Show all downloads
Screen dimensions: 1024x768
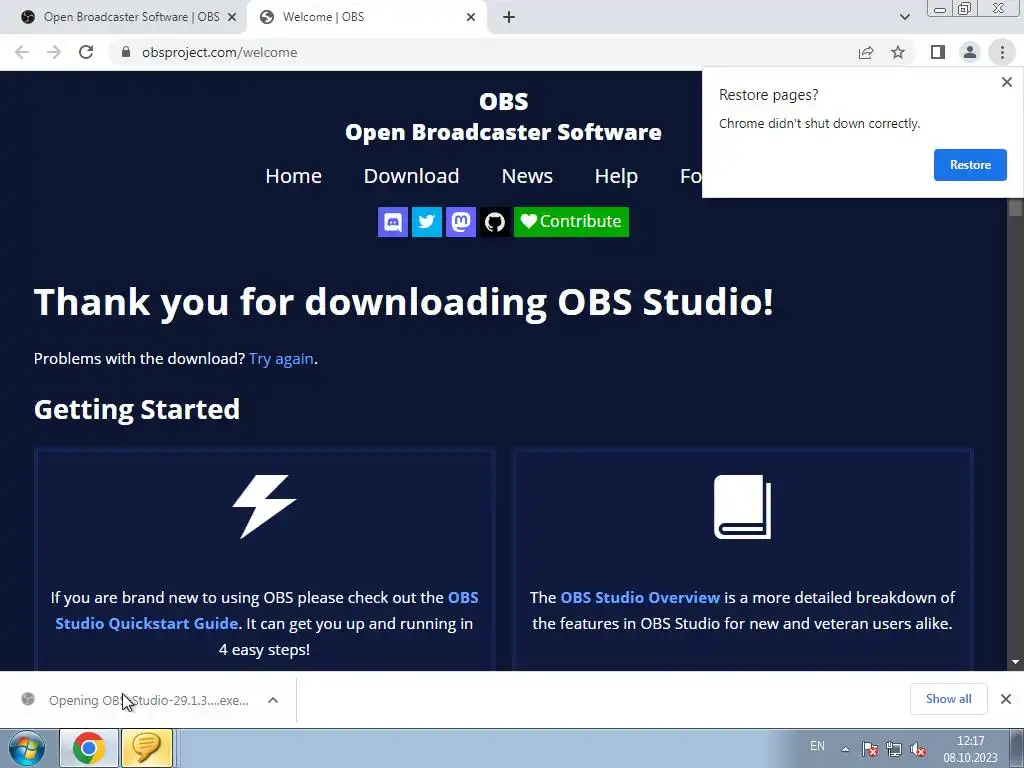pyautogui.click(x=948, y=699)
